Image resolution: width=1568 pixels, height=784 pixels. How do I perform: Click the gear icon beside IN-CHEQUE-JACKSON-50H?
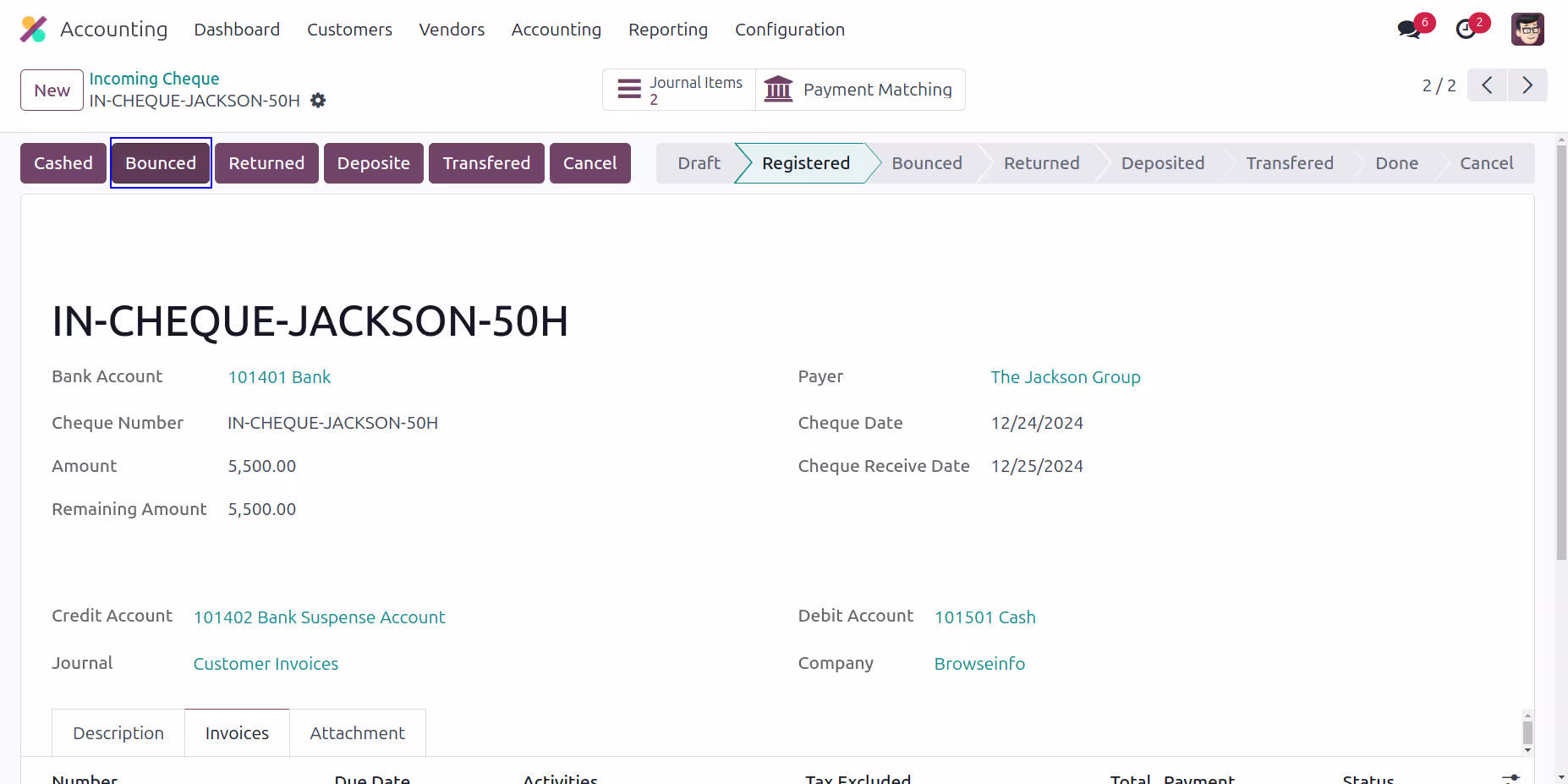[318, 101]
